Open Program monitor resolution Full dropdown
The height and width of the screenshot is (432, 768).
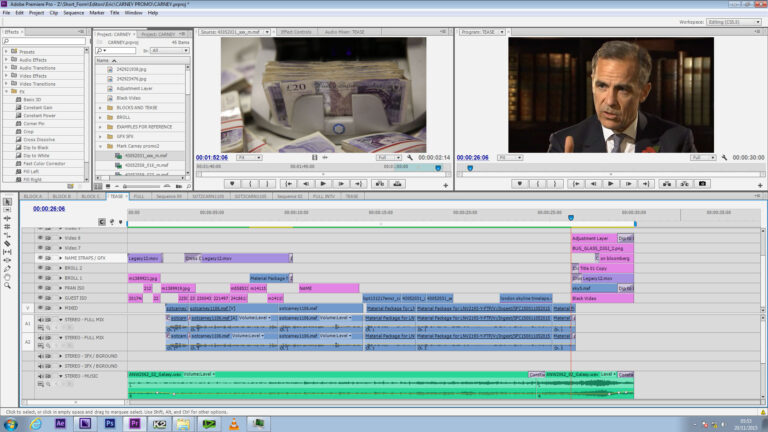point(703,158)
